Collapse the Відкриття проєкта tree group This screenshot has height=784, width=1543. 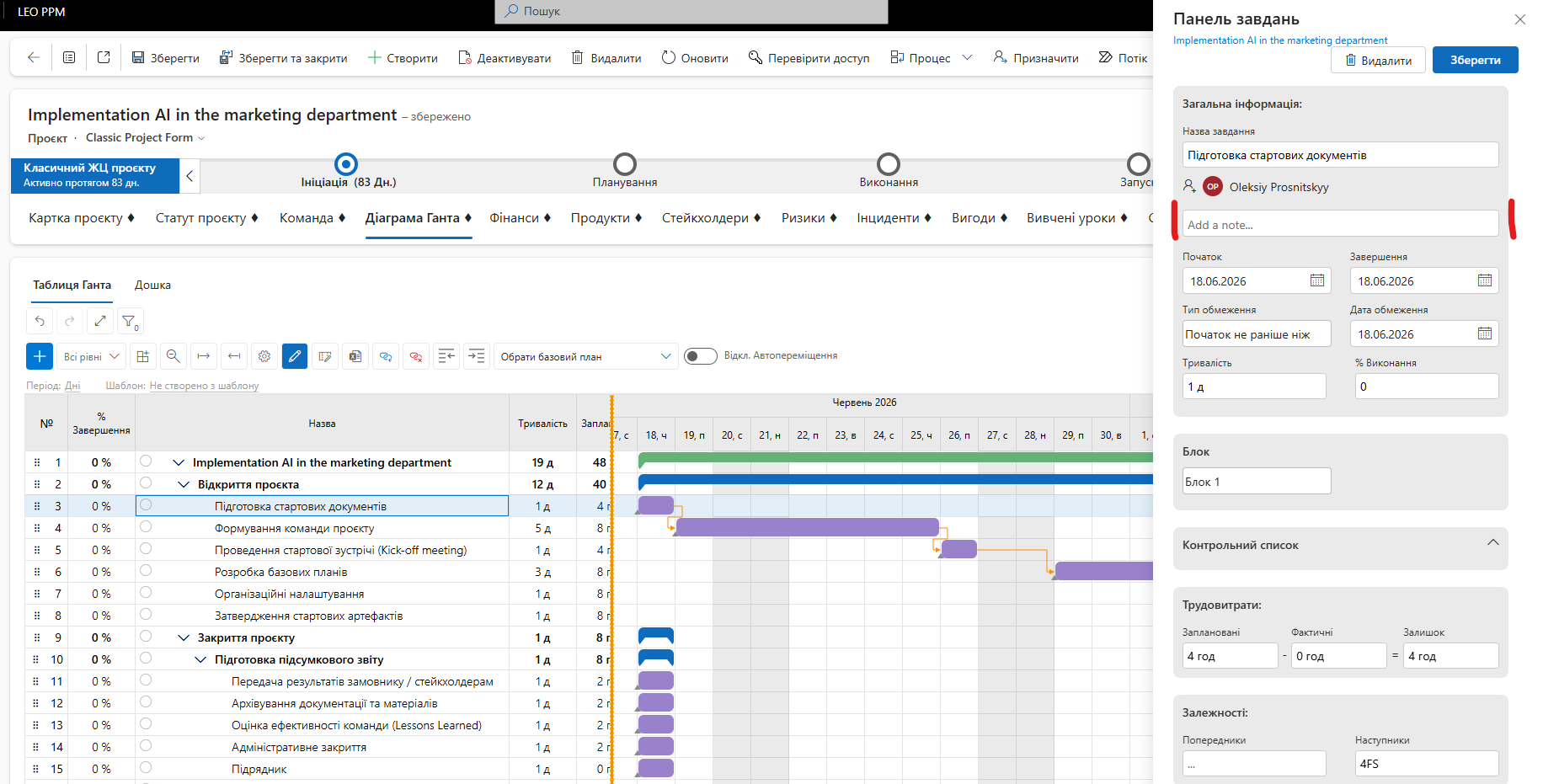point(184,484)
